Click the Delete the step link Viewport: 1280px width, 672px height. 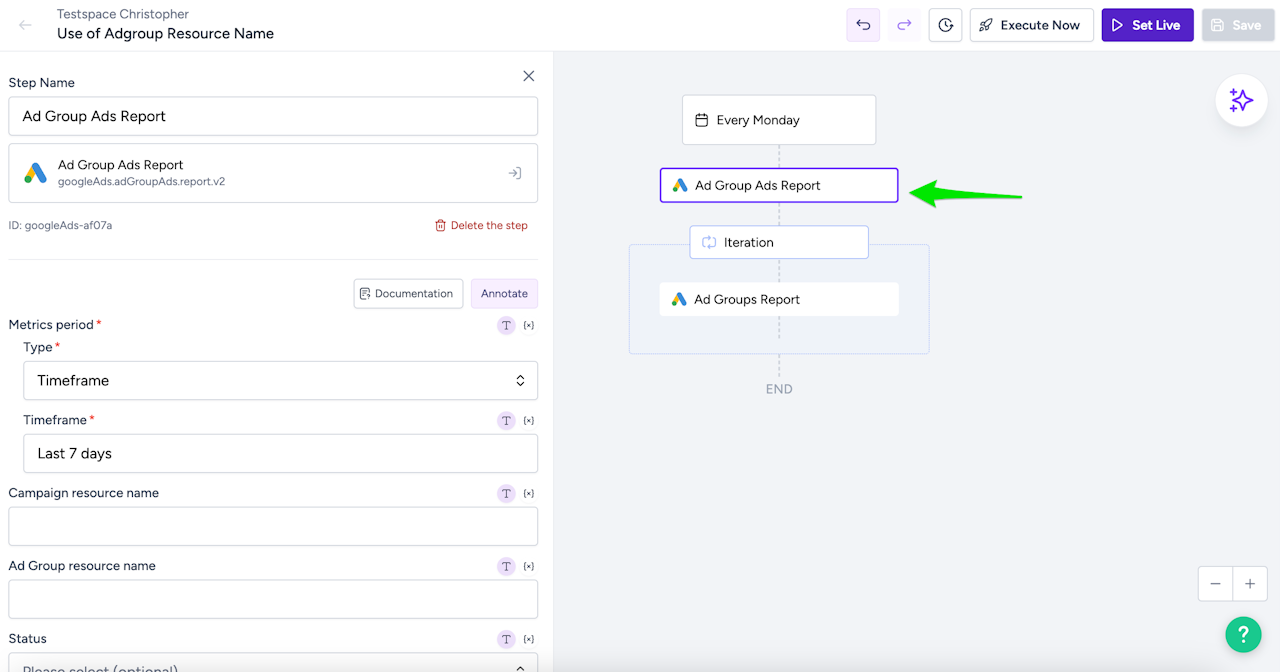[481, 226]
